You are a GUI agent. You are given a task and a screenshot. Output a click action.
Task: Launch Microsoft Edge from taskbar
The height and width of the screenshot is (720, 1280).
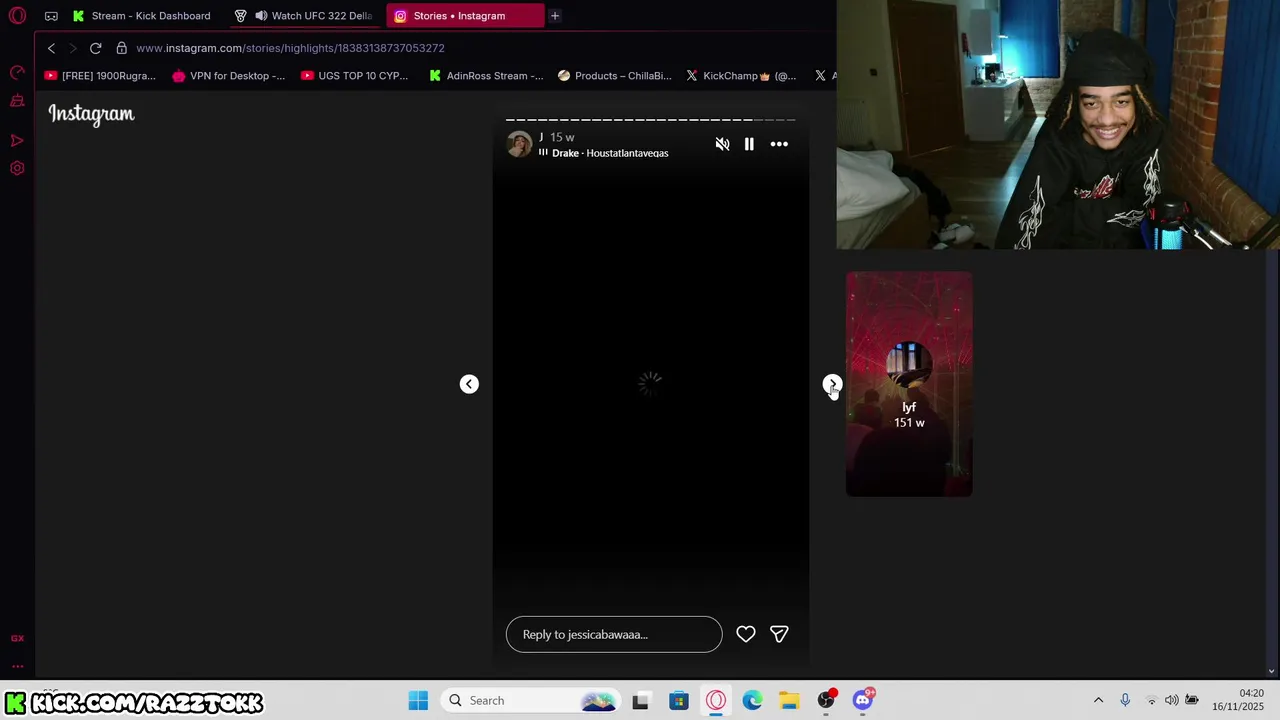(x=752, y=700)
